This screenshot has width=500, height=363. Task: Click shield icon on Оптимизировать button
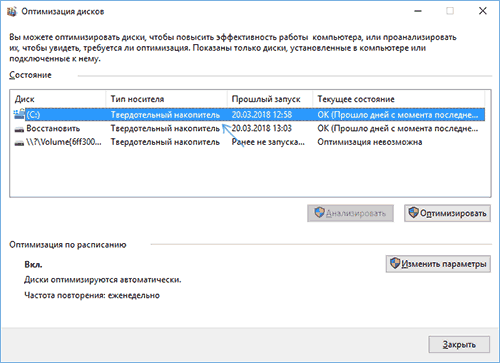click(413, 212)
